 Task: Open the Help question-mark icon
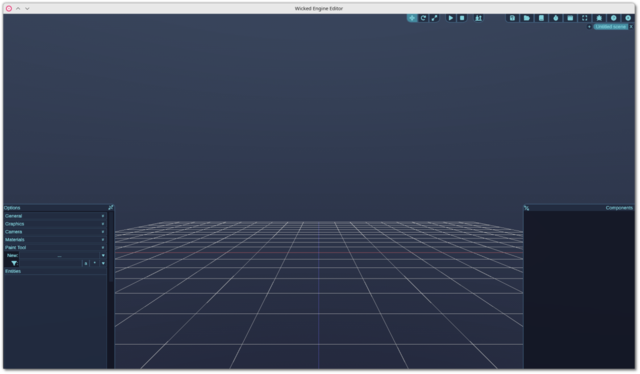pos(613,18)
